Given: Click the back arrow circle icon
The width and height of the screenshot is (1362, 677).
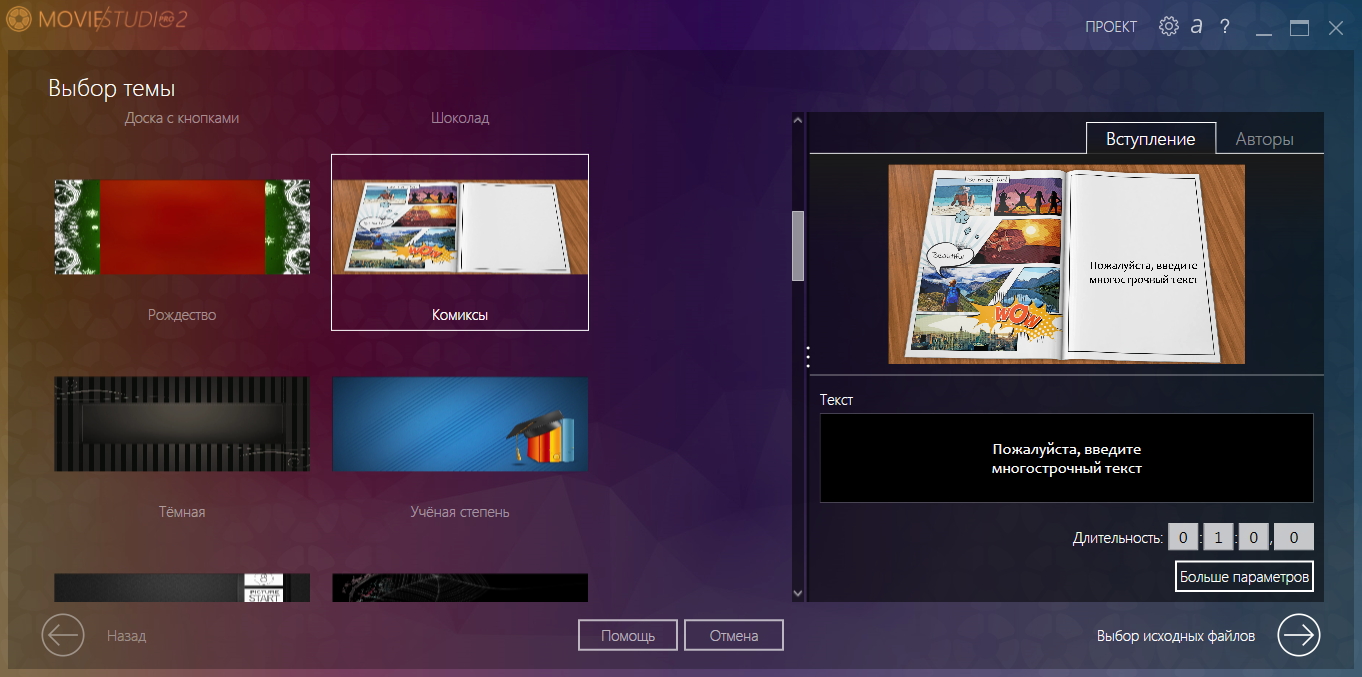Looking at the screenshot, I should 63,635.
